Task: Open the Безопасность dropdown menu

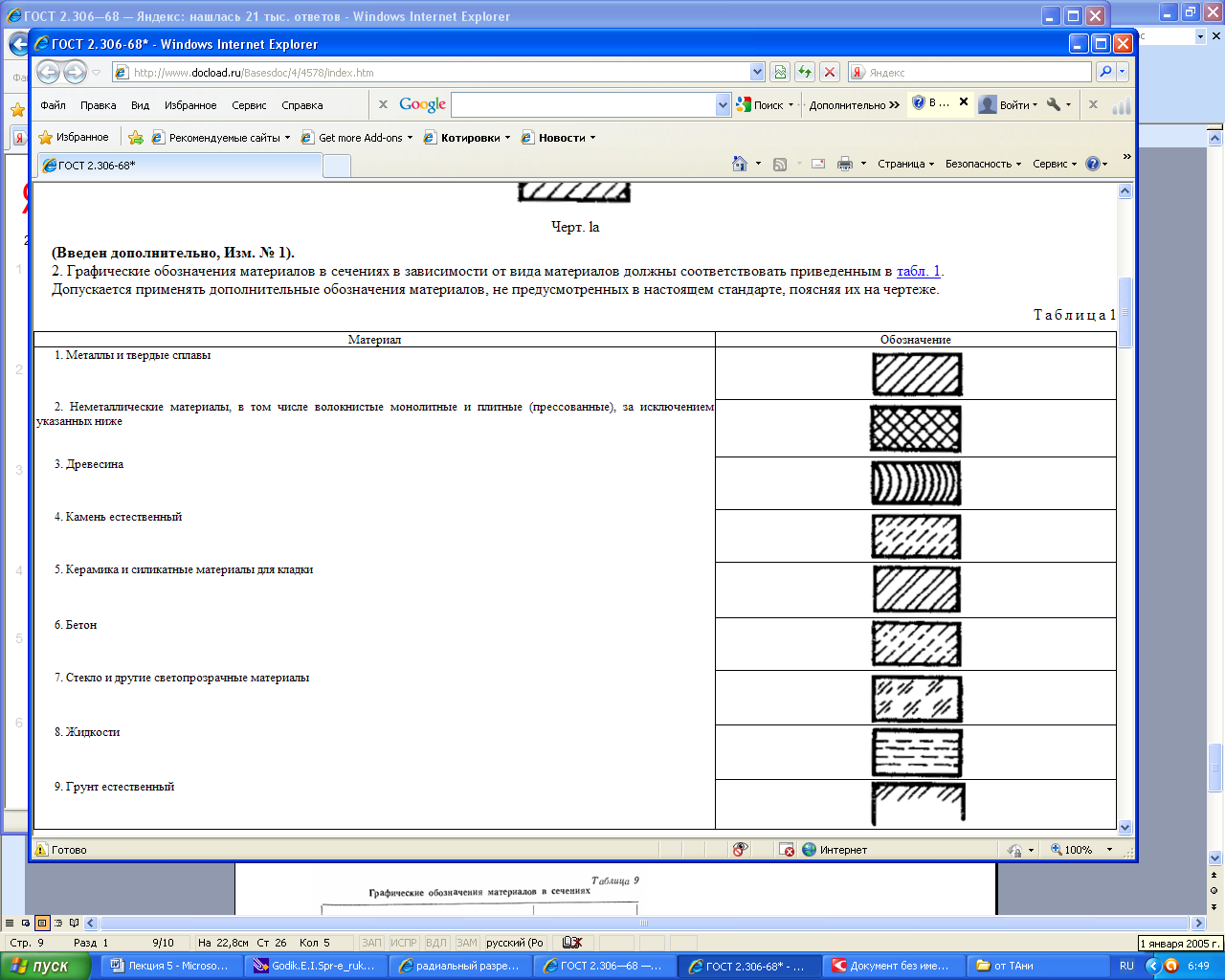Action: coord(984,164)
